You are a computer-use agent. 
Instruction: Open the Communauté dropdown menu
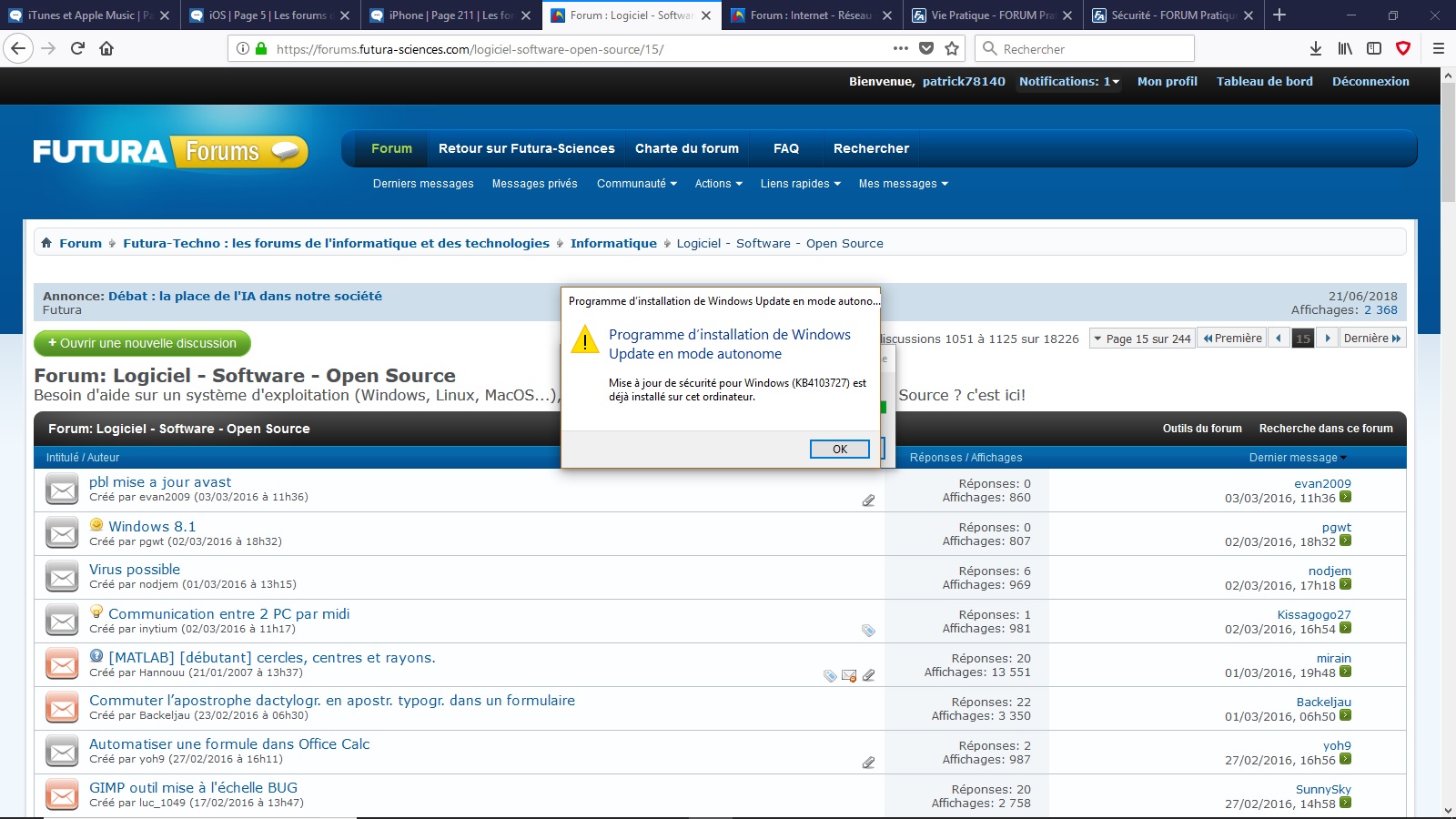[637, 184]
